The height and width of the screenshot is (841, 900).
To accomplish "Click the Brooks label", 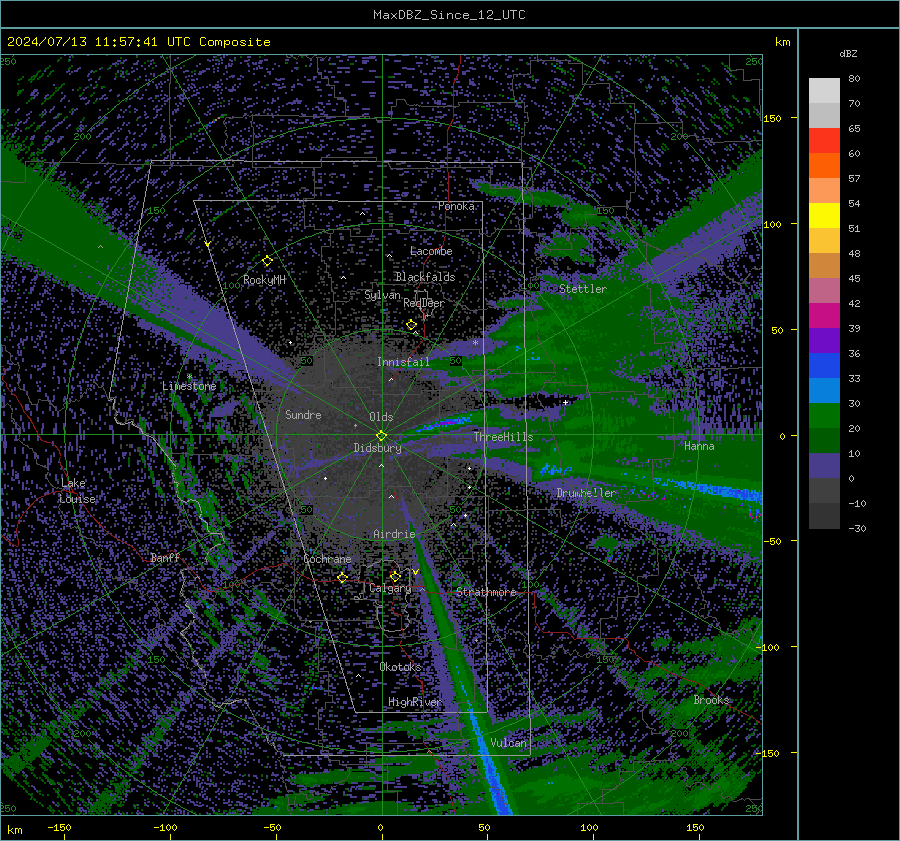I will (x=711, y=700).
